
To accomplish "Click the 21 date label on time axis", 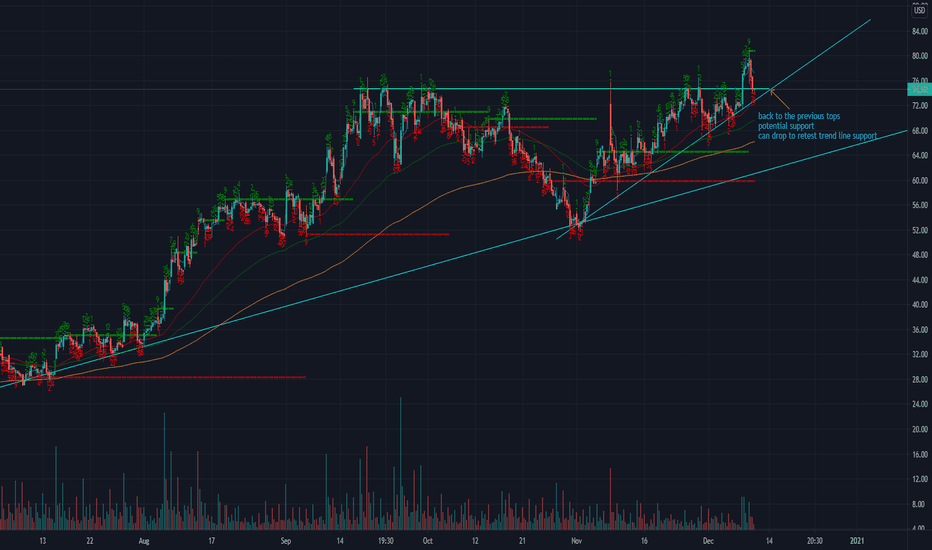I will tap(522, 541).
